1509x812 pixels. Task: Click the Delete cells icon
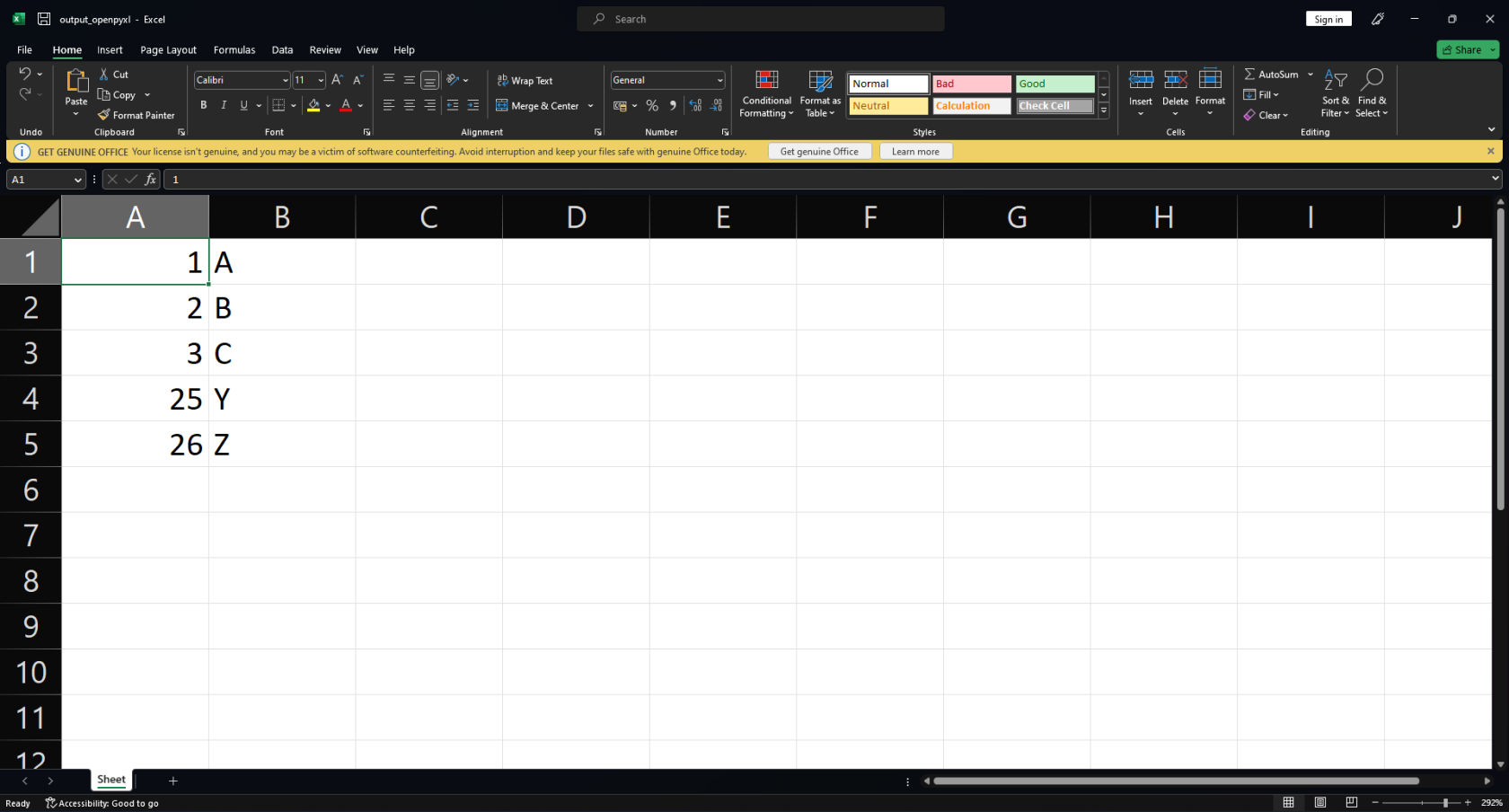click(1175, 80)
